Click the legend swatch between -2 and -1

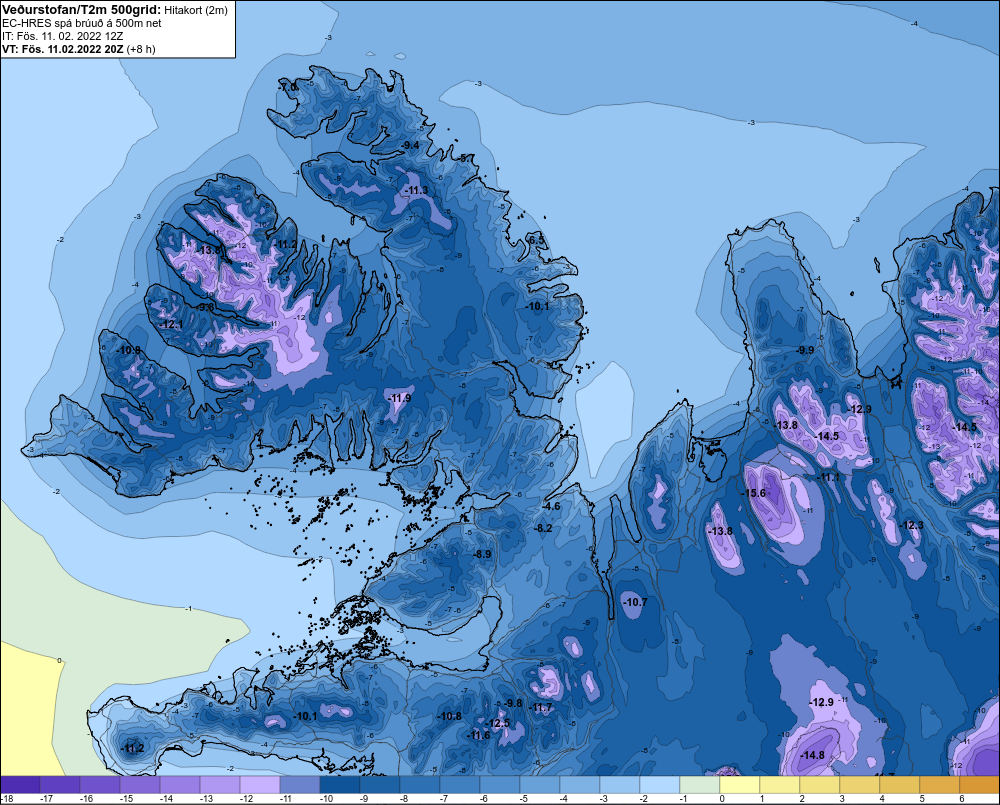tap(660, 784)
